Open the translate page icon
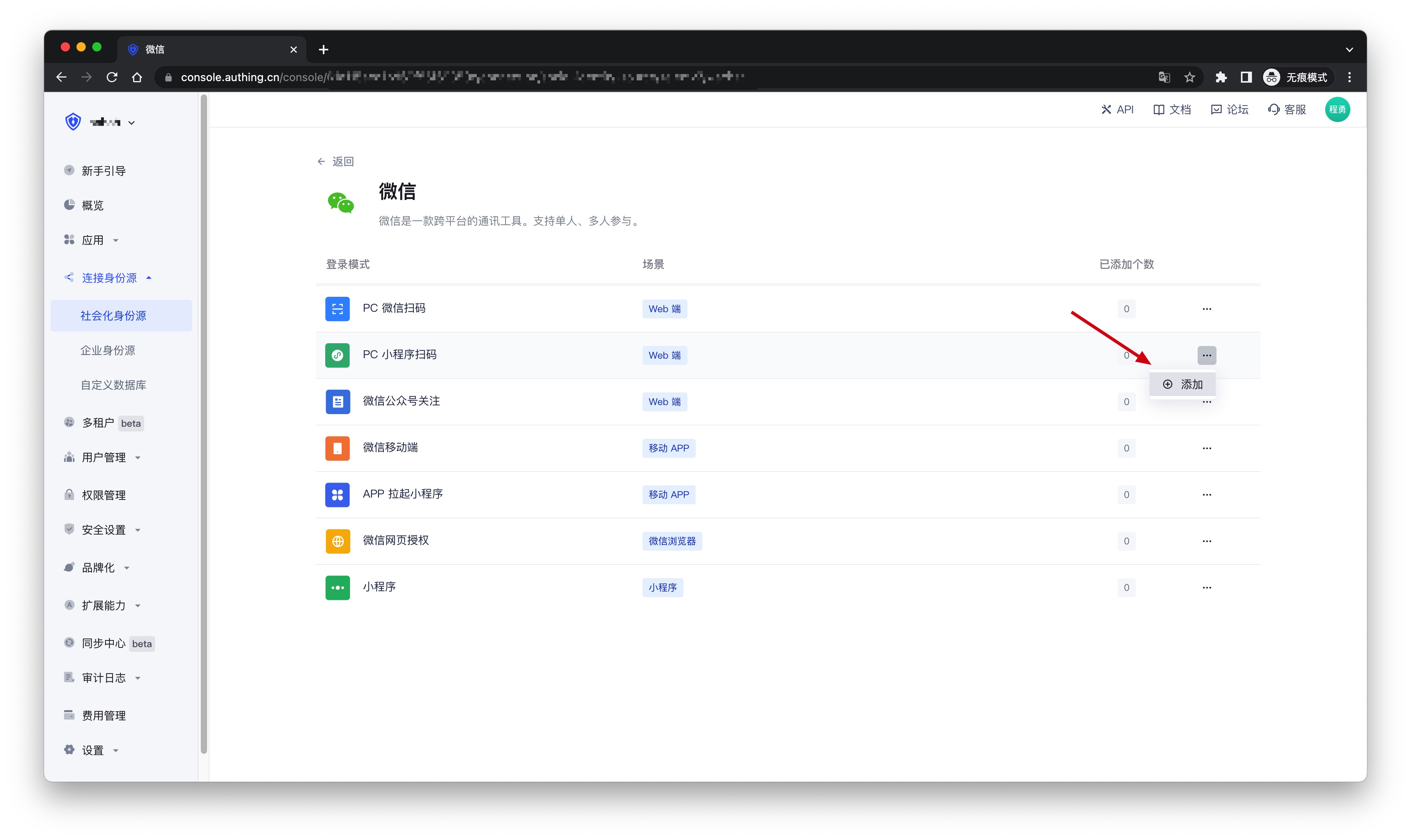This screenshot has height=840, width=1411. (x=1164, y=78)
